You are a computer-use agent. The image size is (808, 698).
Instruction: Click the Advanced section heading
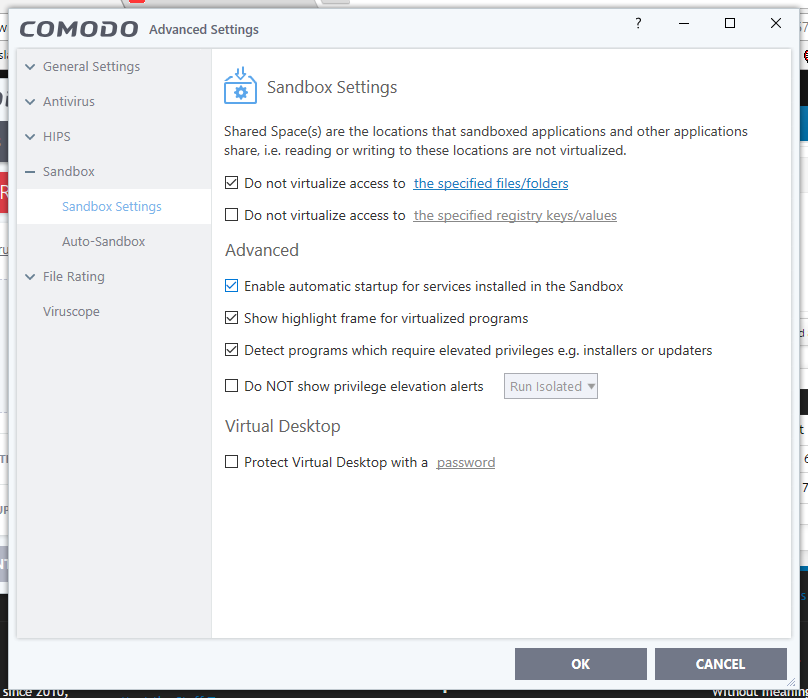coord(262,250)
